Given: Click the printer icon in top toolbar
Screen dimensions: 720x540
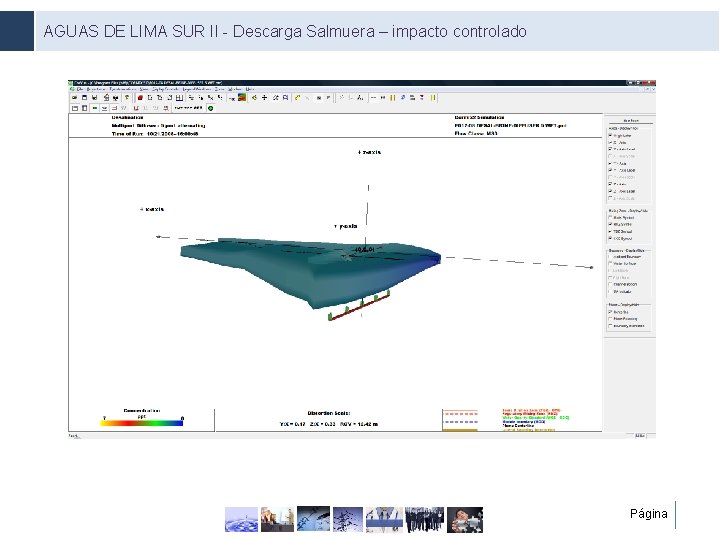Looking at the screenshot, I should [106, 98].
